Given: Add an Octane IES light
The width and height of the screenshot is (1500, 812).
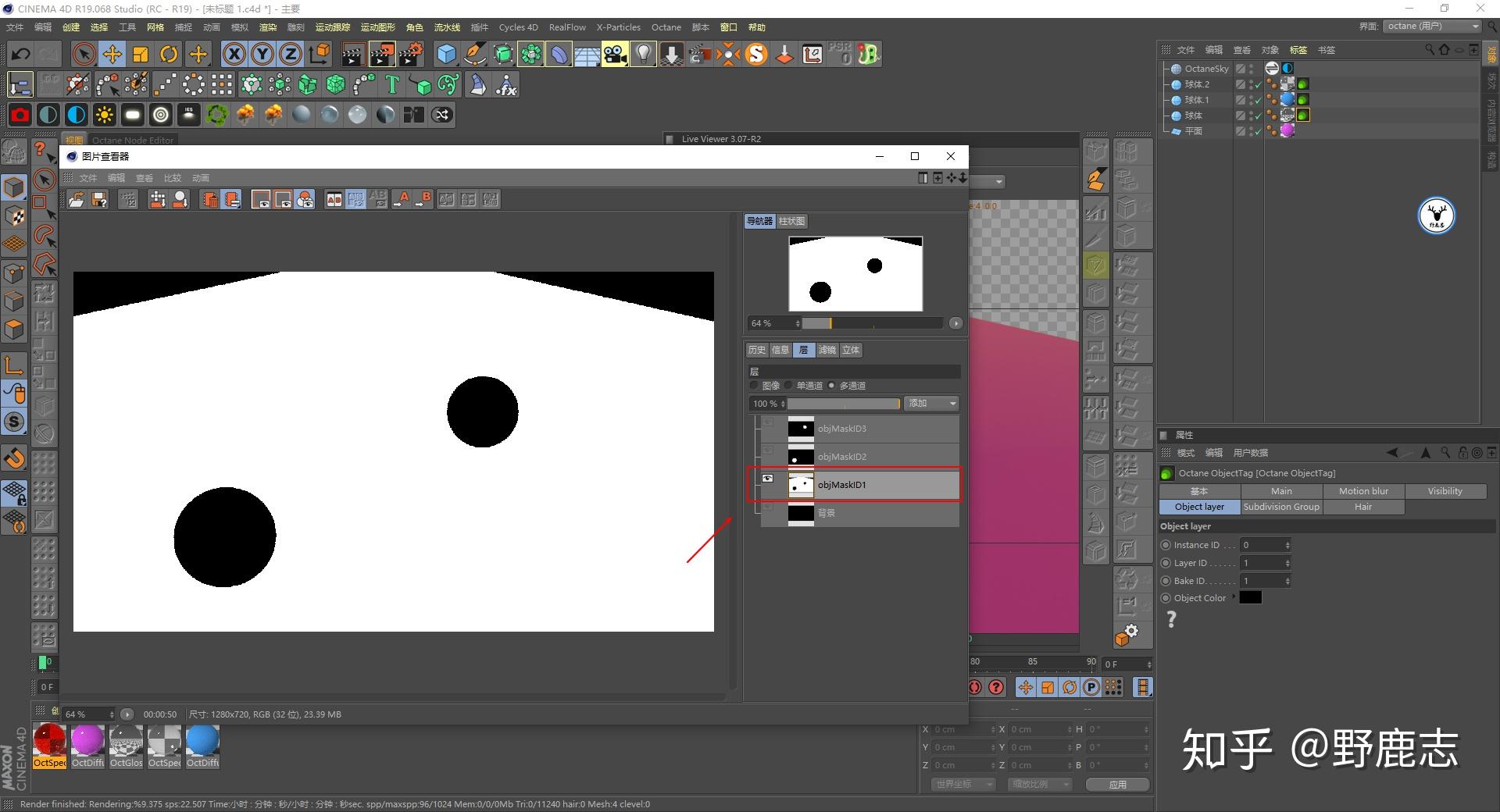Looking at the screenshot, I should click(189, 115).
